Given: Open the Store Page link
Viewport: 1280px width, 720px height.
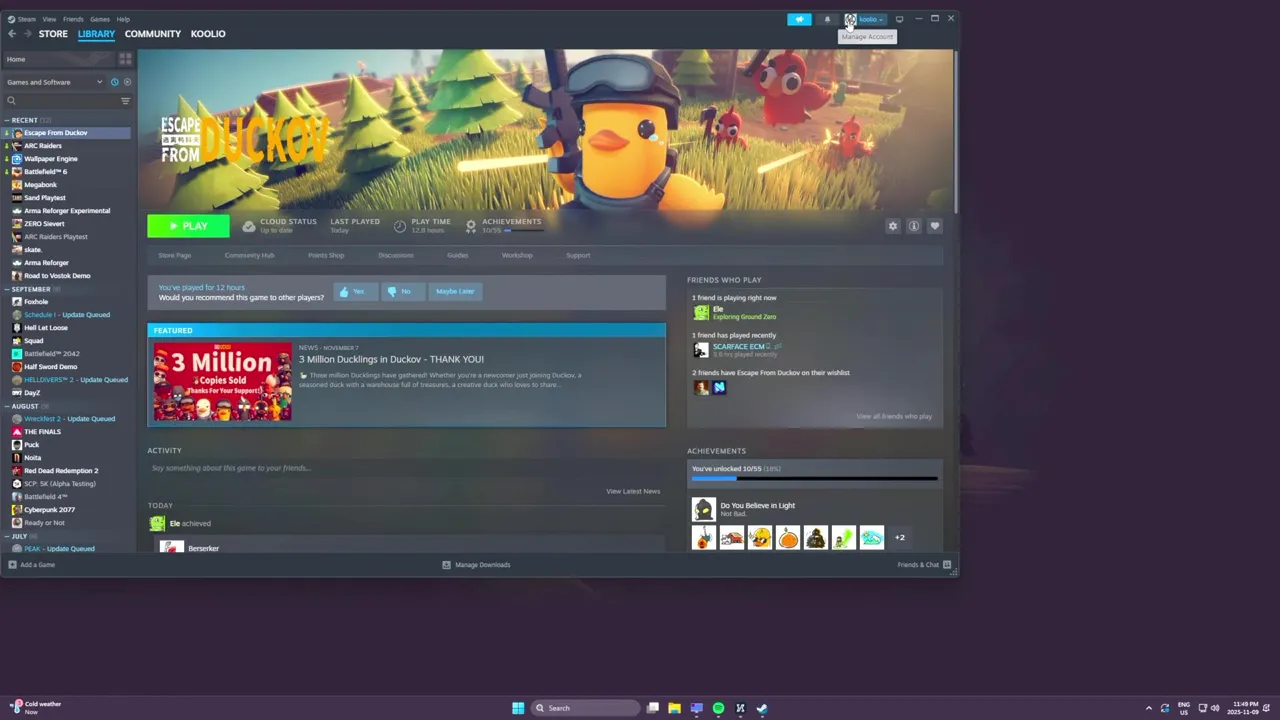Looking at the screenshot, I should tap(174, 255).
